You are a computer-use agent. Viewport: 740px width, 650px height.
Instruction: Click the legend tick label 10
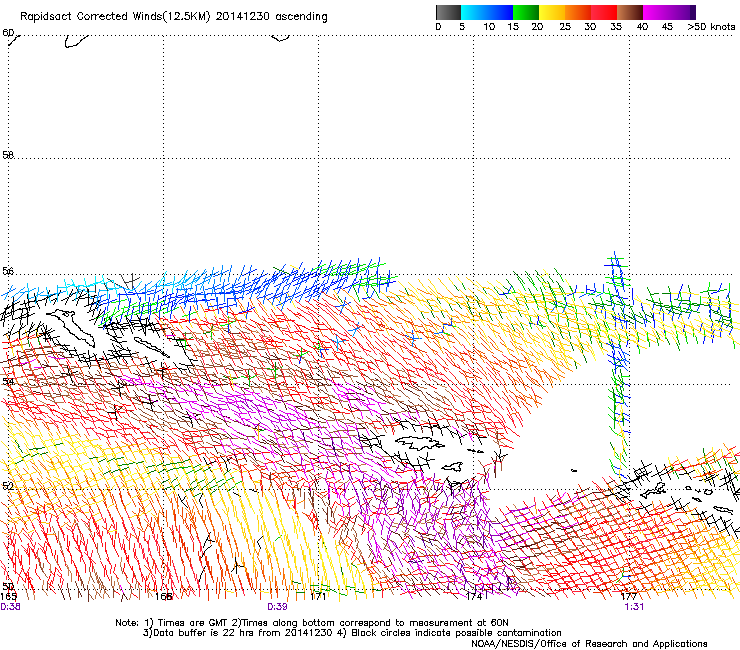tap(489, 26)
